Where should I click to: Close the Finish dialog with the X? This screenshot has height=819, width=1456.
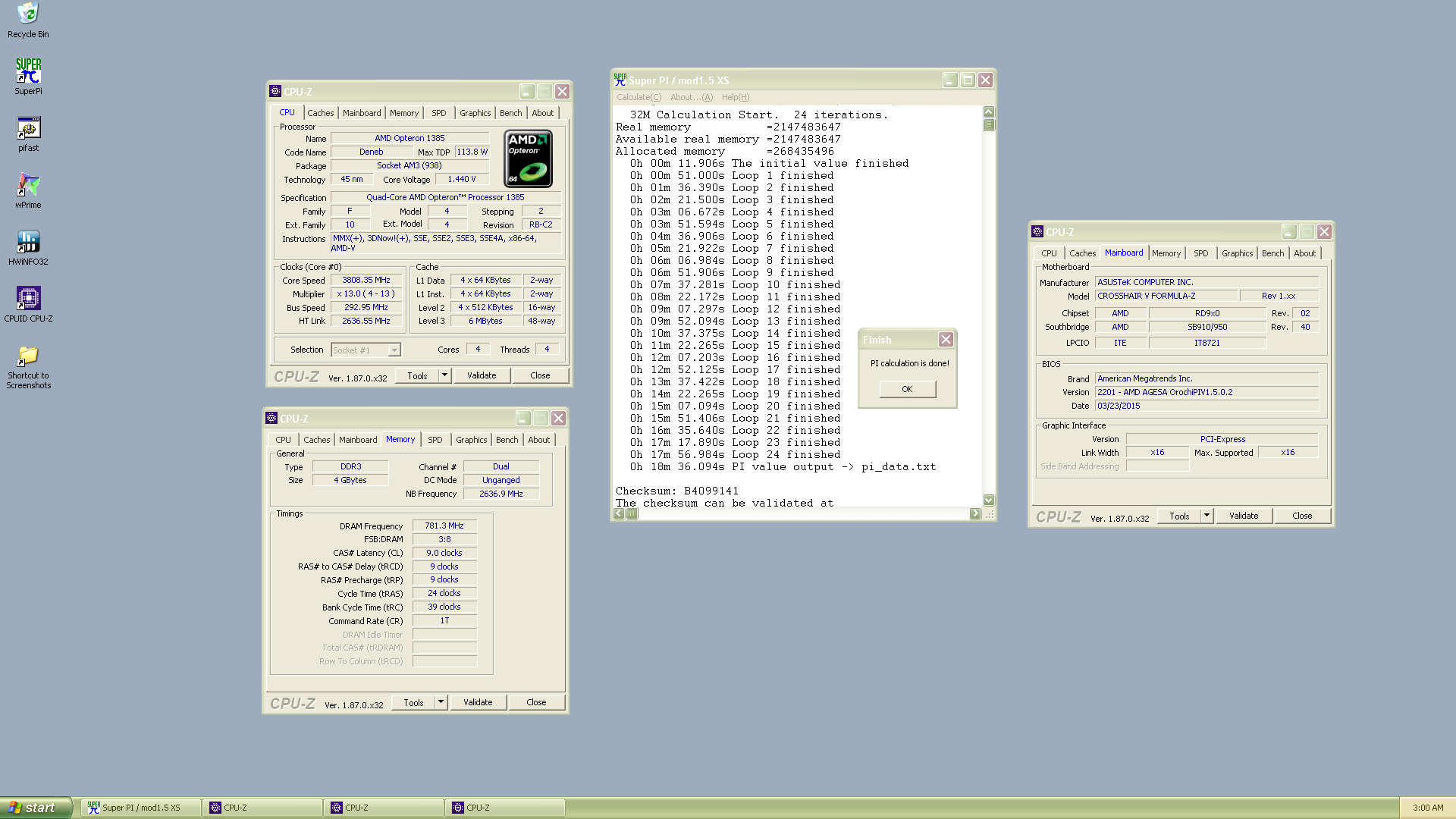click(x=946, y=340)
